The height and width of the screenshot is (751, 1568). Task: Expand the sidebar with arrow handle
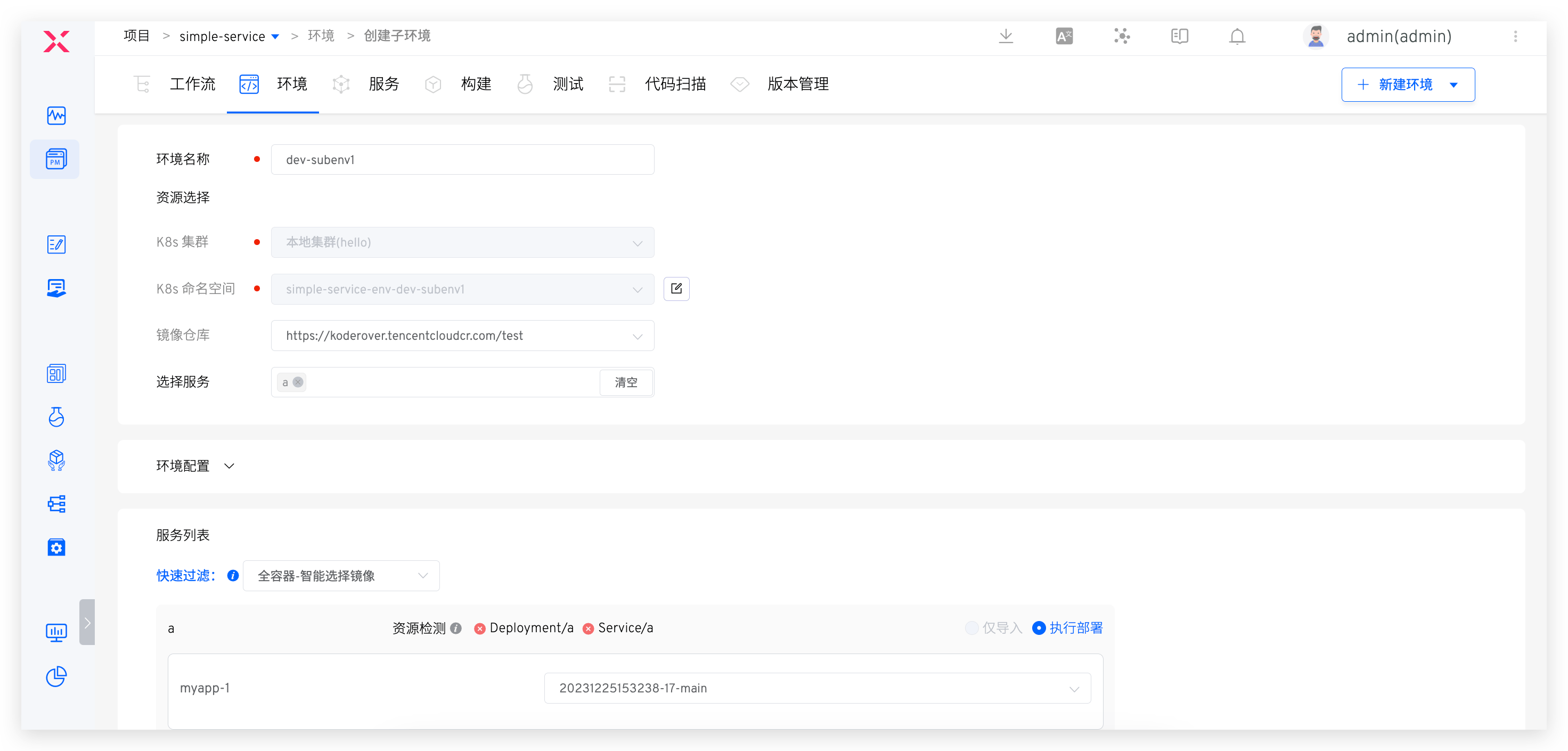click(87, 622)
